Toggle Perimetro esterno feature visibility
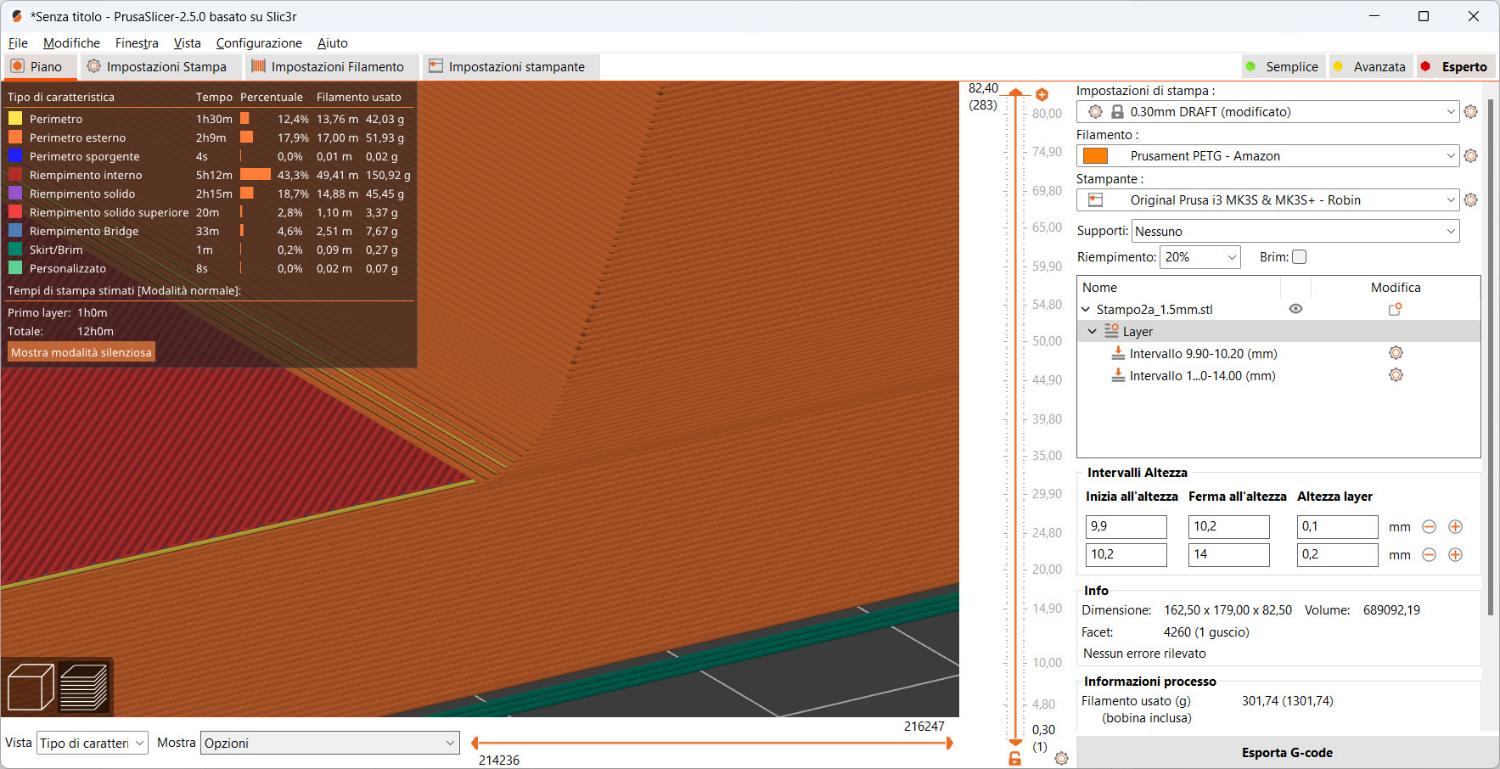 15,137
